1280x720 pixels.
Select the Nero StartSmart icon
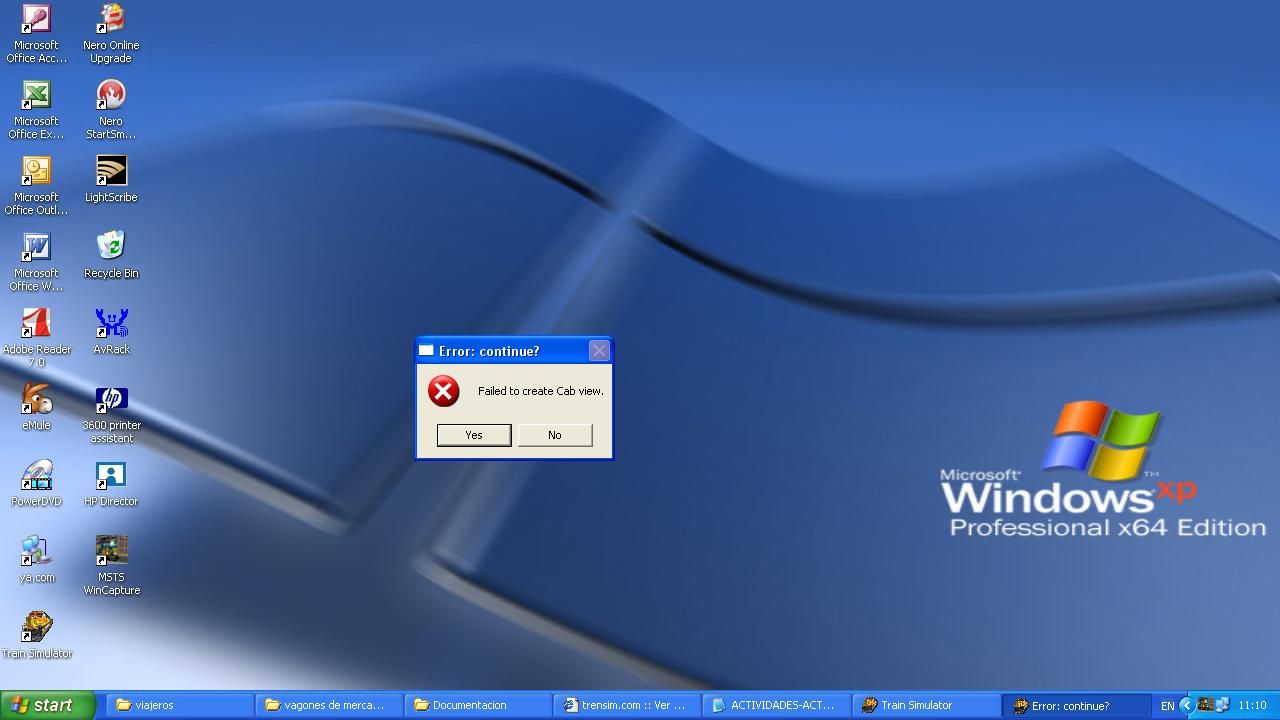click(x=111, y=95)
